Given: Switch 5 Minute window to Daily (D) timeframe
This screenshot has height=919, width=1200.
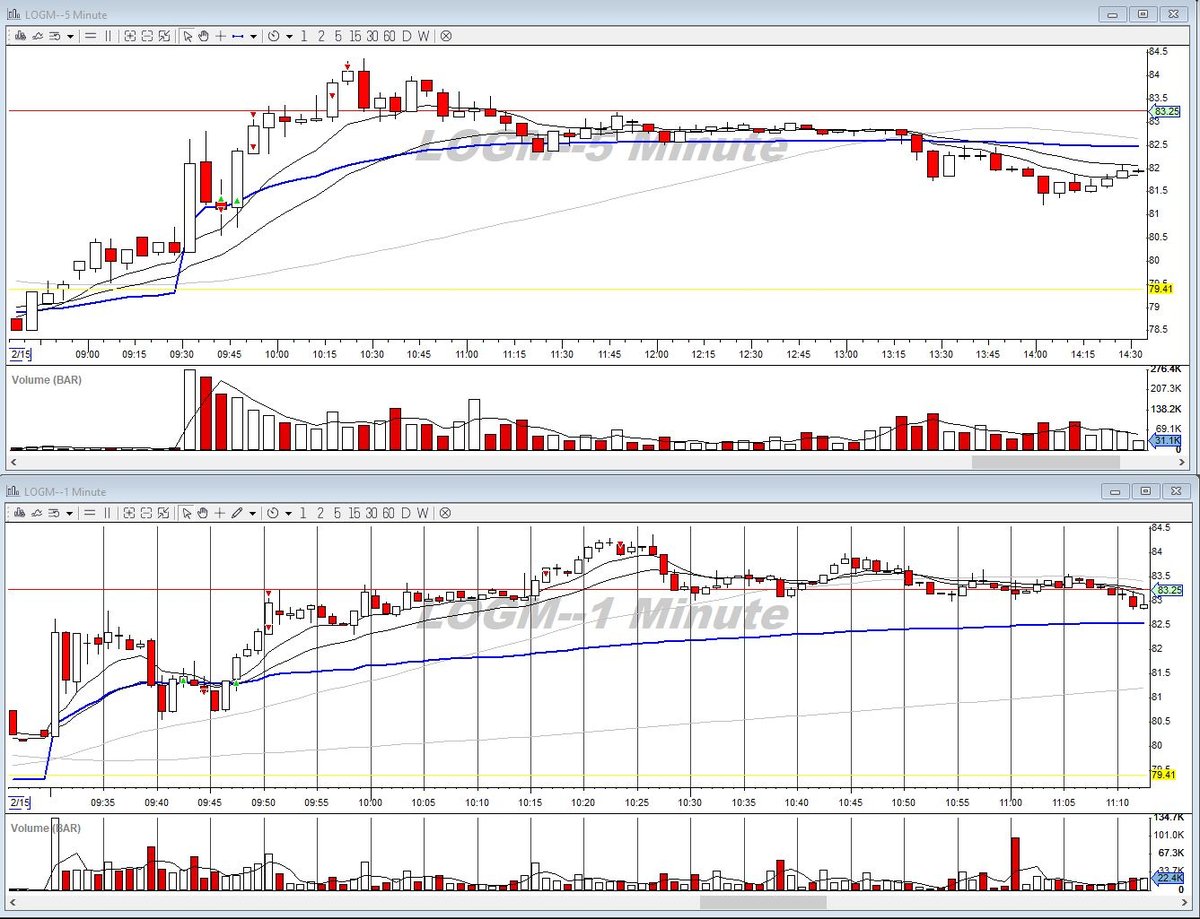Looking at the screenshot, I should pos(407,35).
